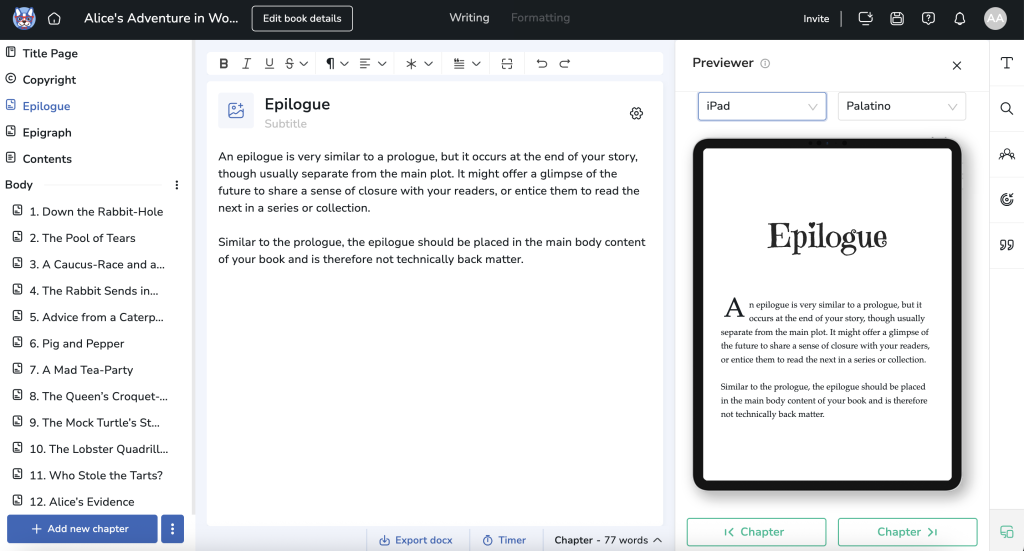
Task: Go to home icon in header
Action: click(54, 18)
